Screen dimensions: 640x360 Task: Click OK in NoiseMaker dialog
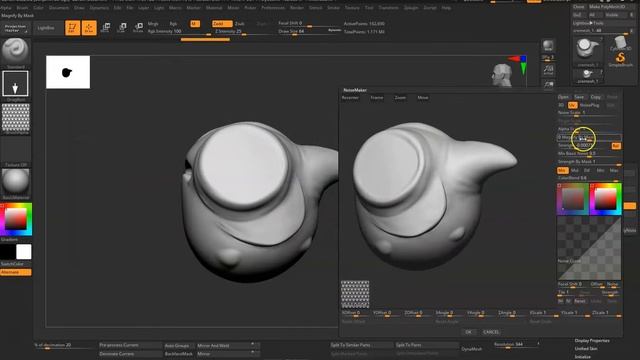pos(468,332)
